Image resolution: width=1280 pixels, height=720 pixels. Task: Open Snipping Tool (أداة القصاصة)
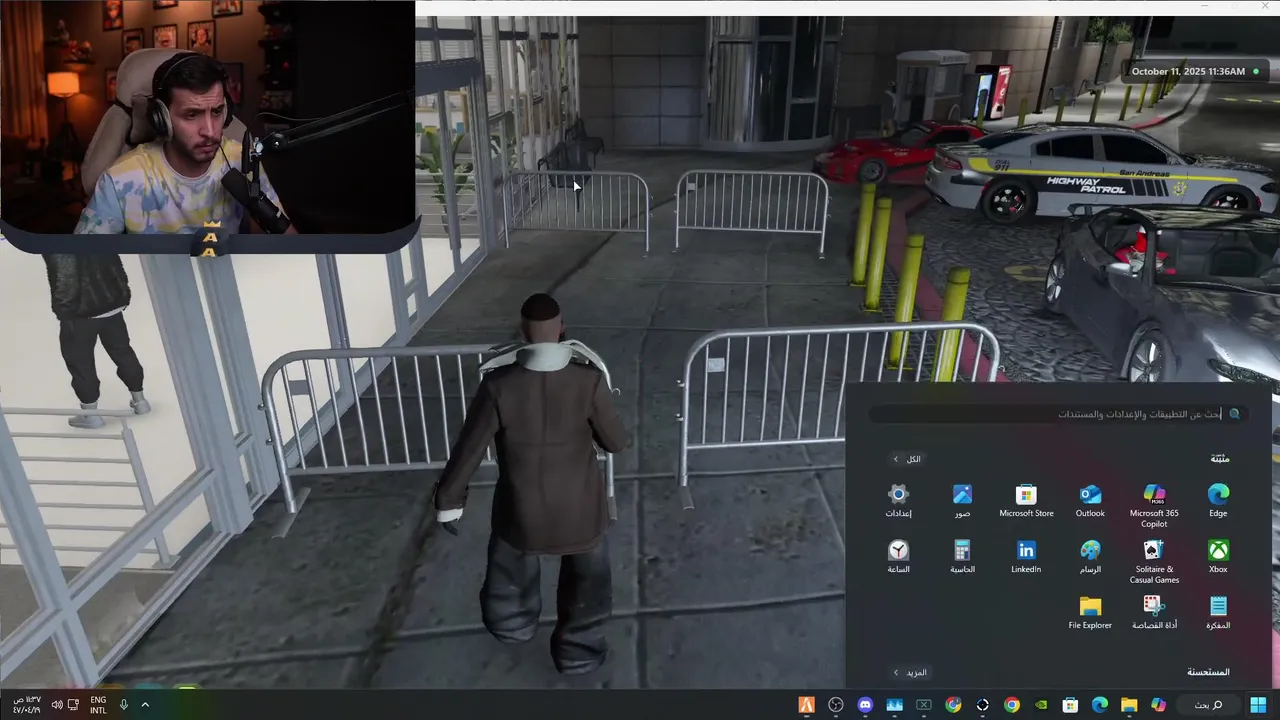click(1154, 612)
